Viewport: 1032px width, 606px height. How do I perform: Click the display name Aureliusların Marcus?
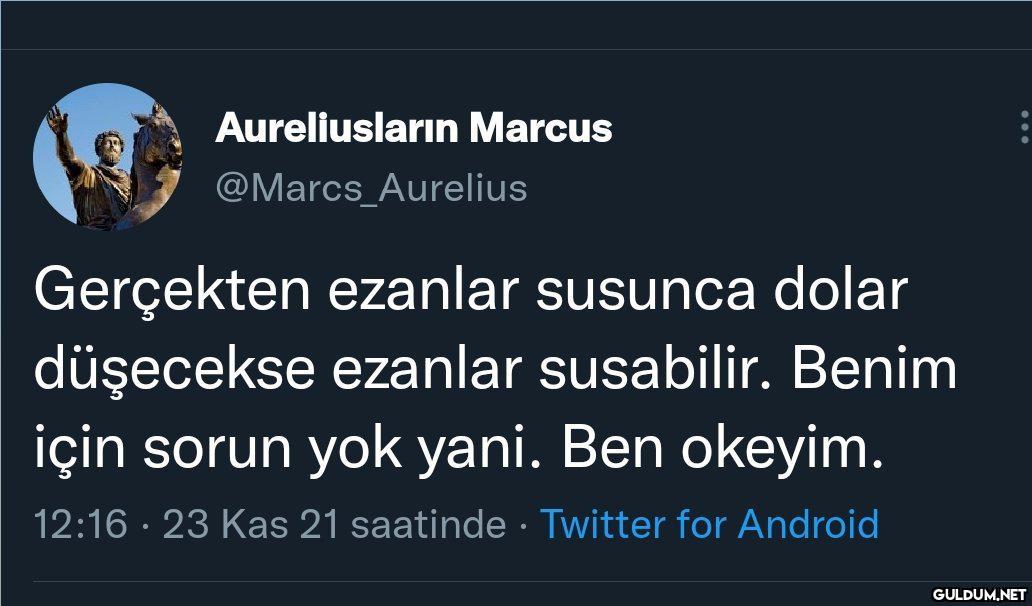click(x=413, y=128)
